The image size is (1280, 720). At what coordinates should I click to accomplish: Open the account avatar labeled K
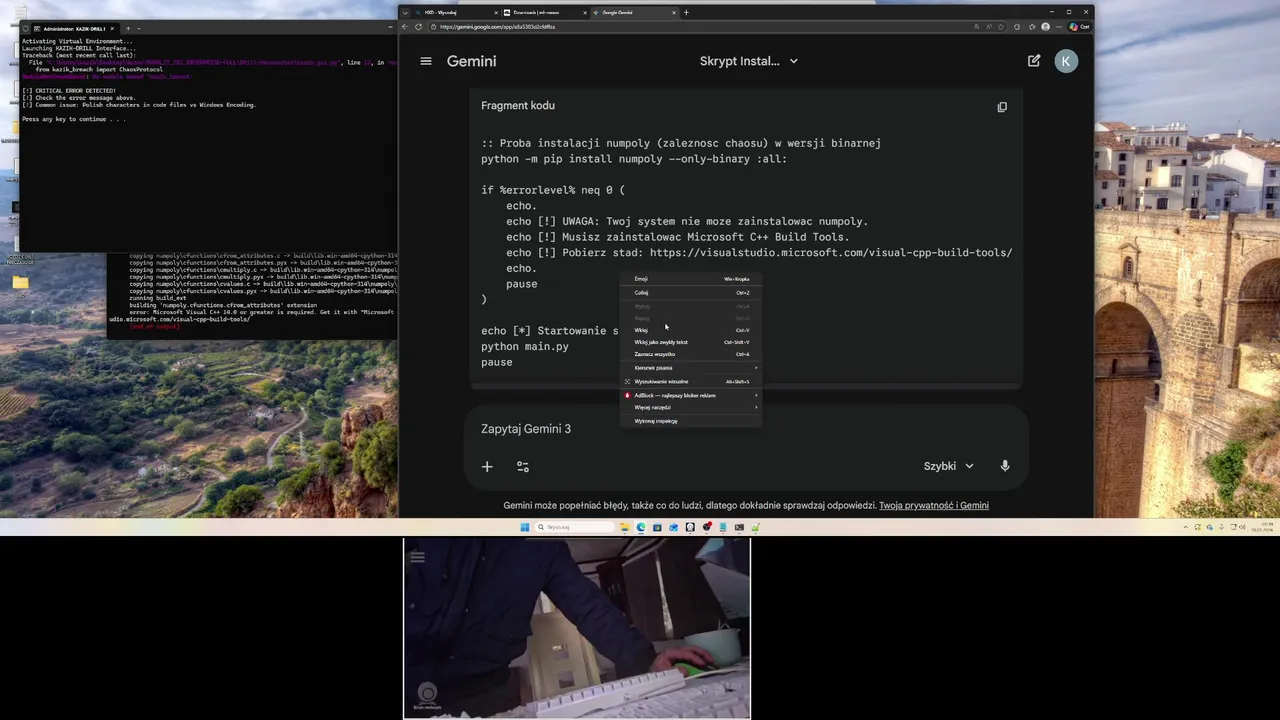(1066, 61)
